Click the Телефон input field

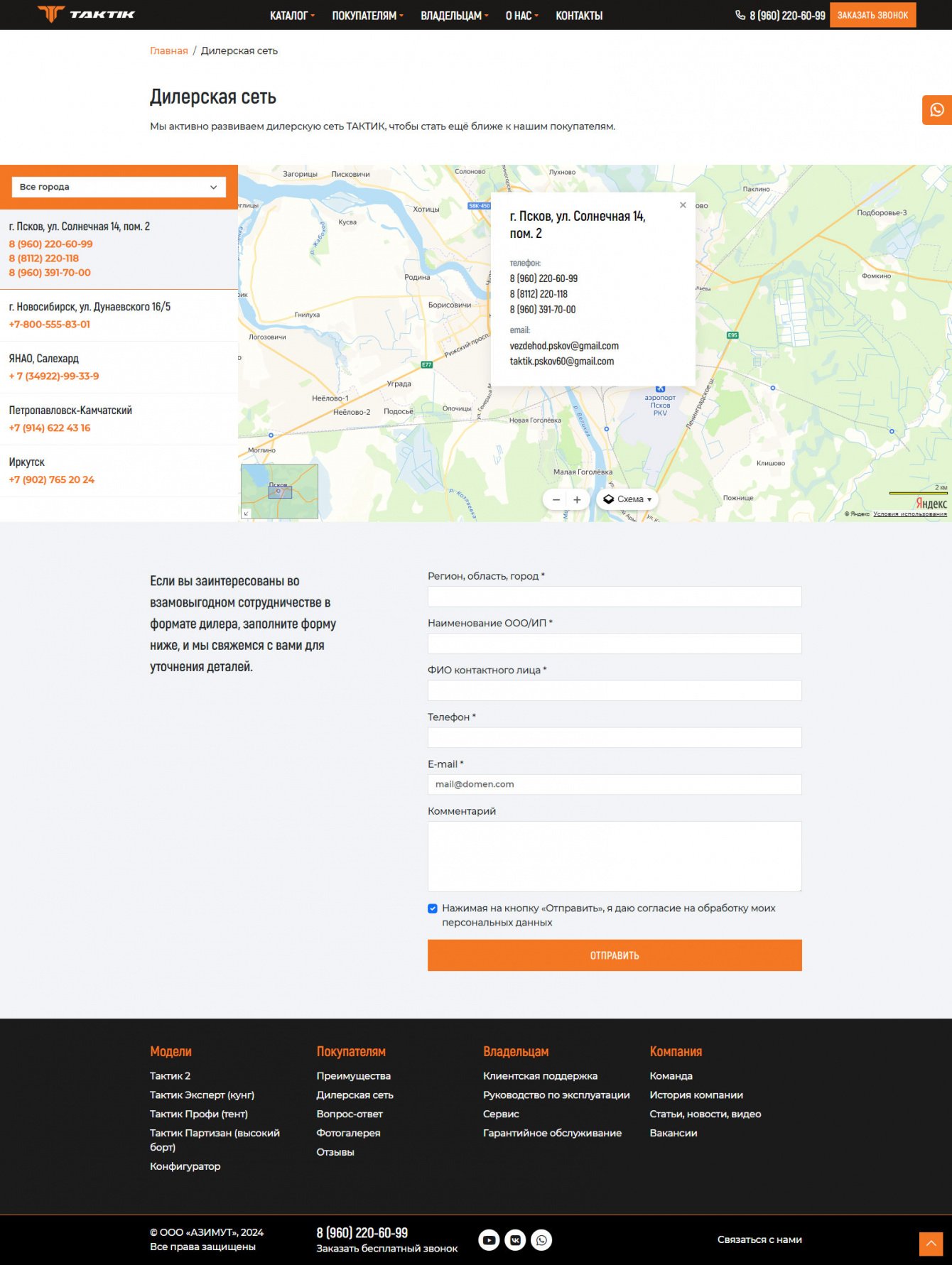[615, 737]
